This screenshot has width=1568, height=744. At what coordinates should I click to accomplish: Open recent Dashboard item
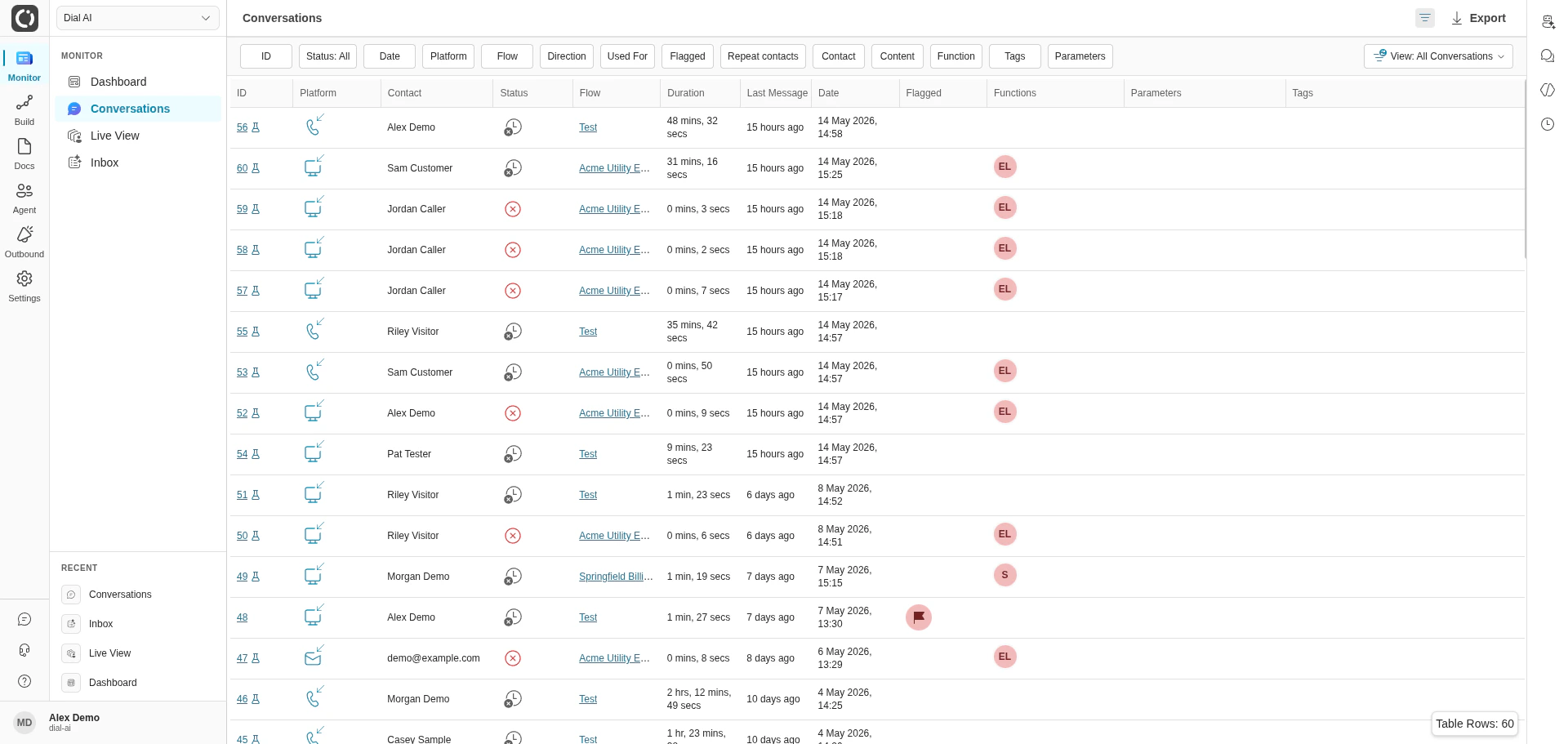138,683
